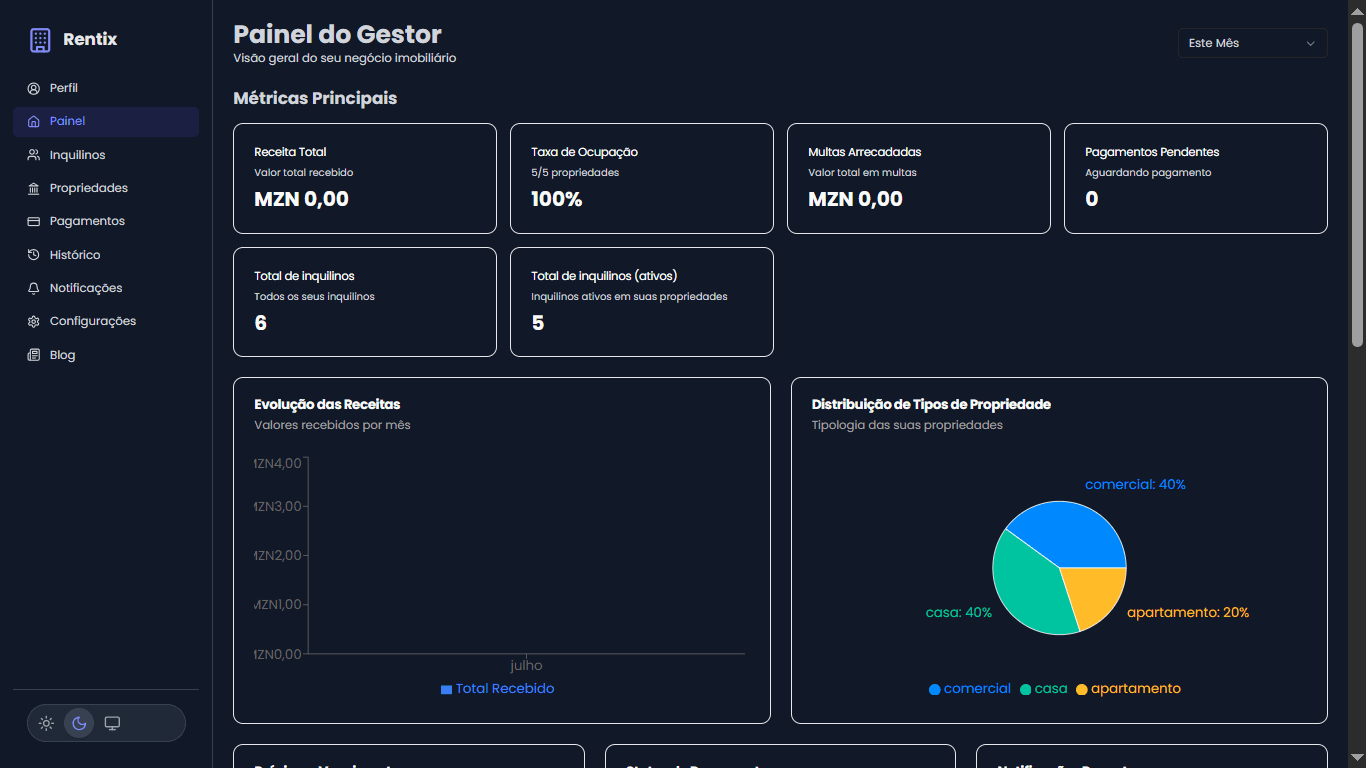This screenshot has width=1366, height=768.
Task: Click the Configurações gear icon
Action: click(x=34, y=321)
